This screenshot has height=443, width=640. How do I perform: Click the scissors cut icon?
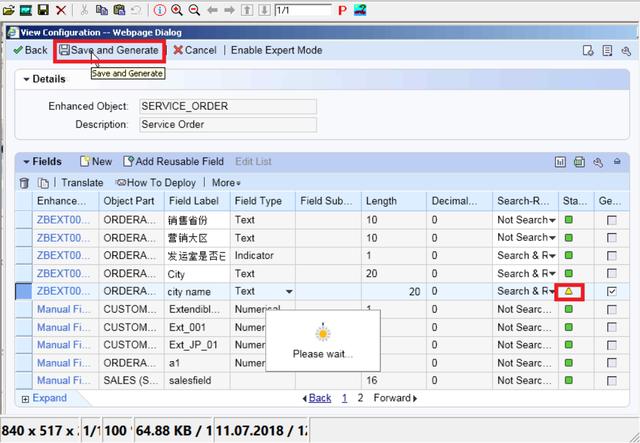coord(84,10)
